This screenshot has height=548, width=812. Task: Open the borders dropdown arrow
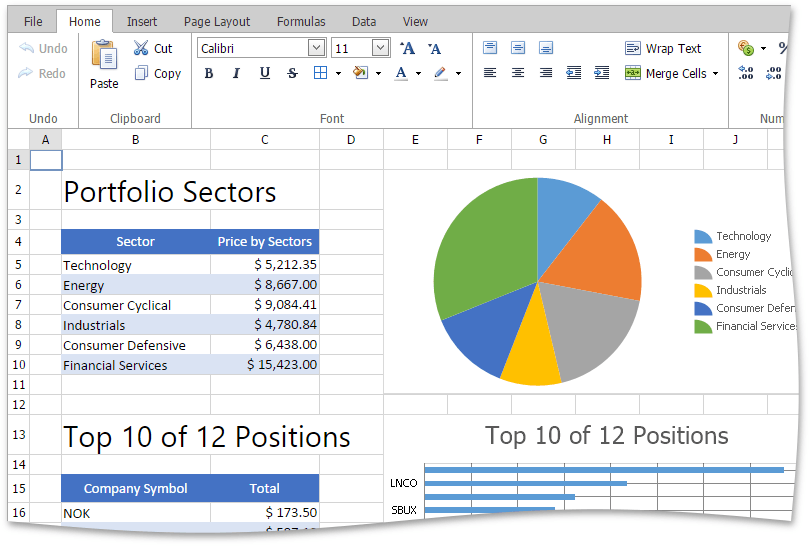pos(339,74)
